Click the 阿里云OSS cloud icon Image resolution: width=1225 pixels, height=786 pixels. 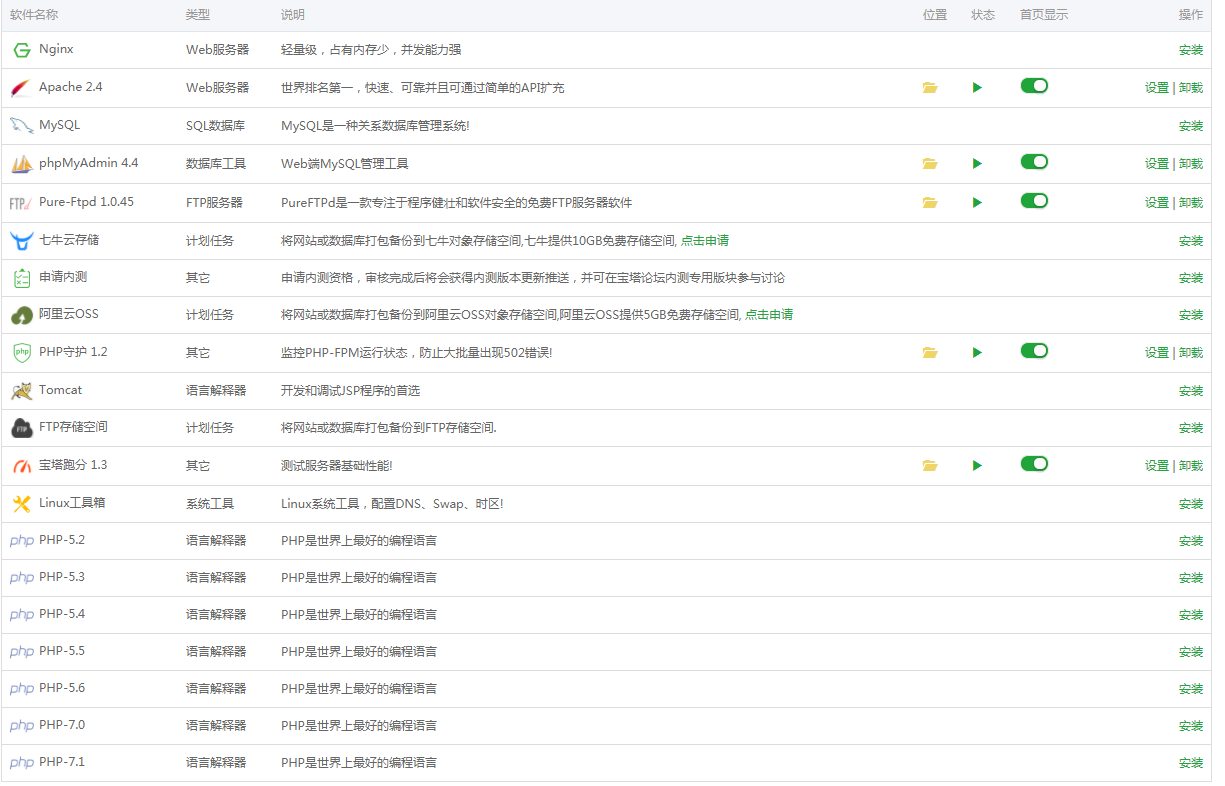[22, 315]
